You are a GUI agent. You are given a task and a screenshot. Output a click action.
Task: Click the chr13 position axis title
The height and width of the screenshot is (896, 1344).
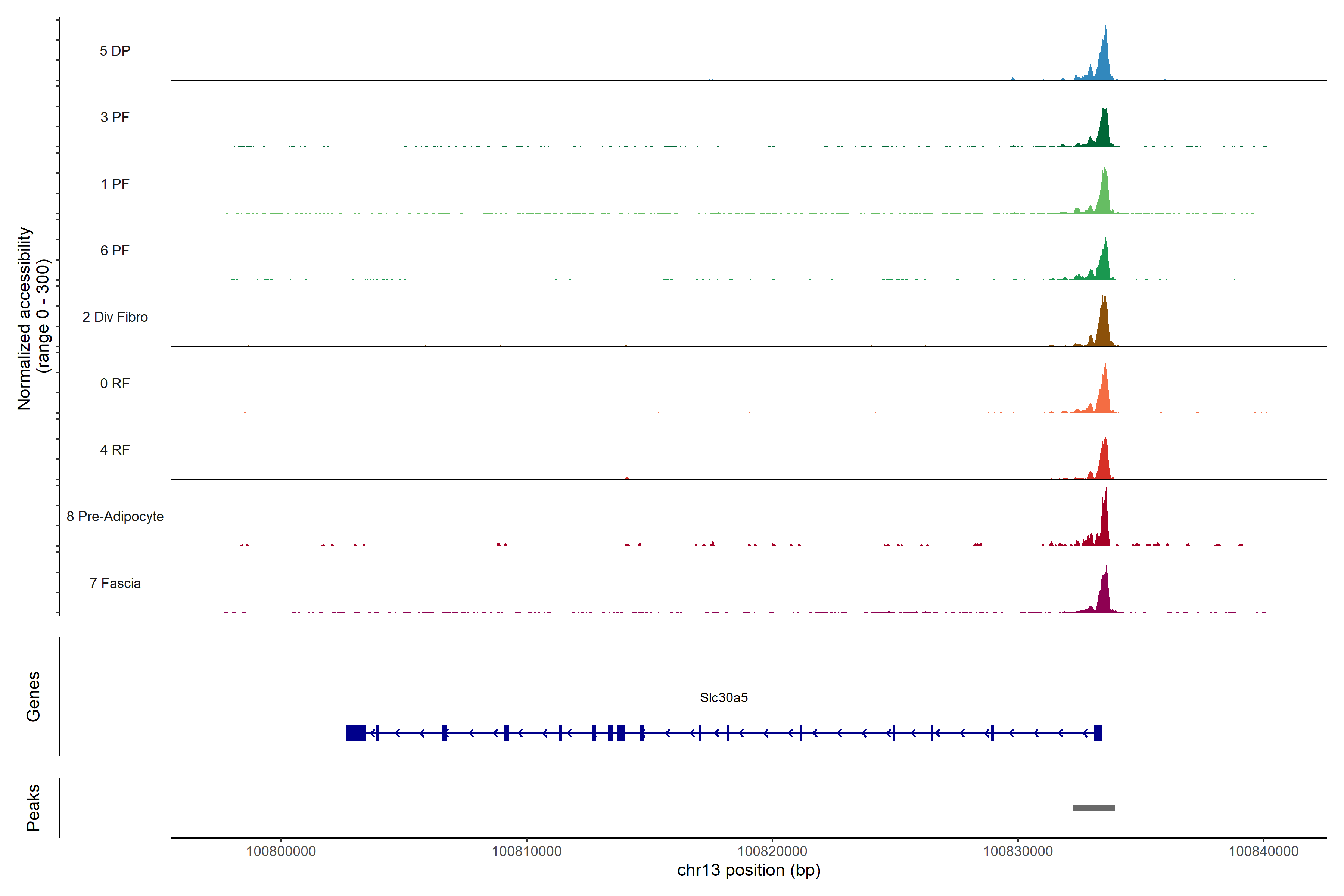749,870
